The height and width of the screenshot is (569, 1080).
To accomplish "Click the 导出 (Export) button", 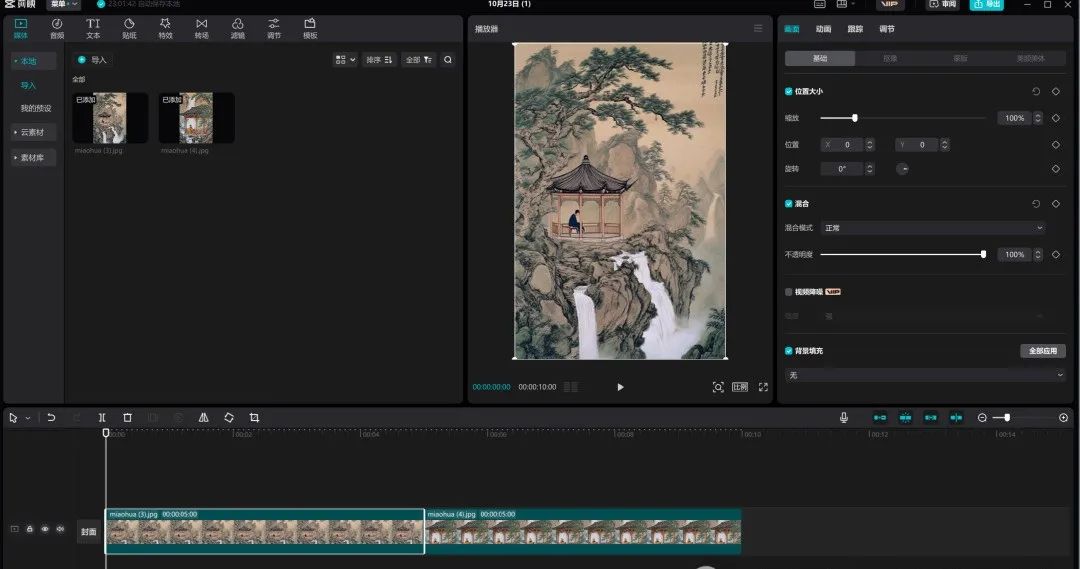I will click(x=986, y=4).
